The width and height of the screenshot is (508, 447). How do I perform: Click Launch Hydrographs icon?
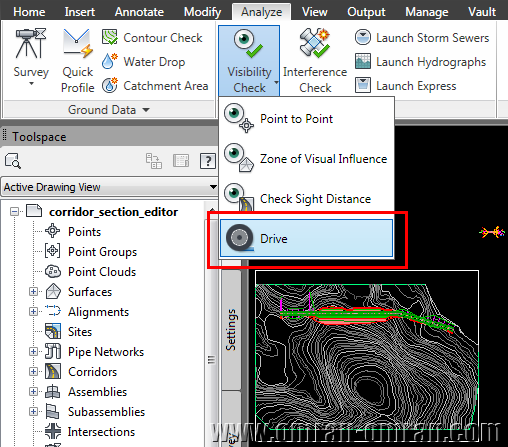click(363, 61)
